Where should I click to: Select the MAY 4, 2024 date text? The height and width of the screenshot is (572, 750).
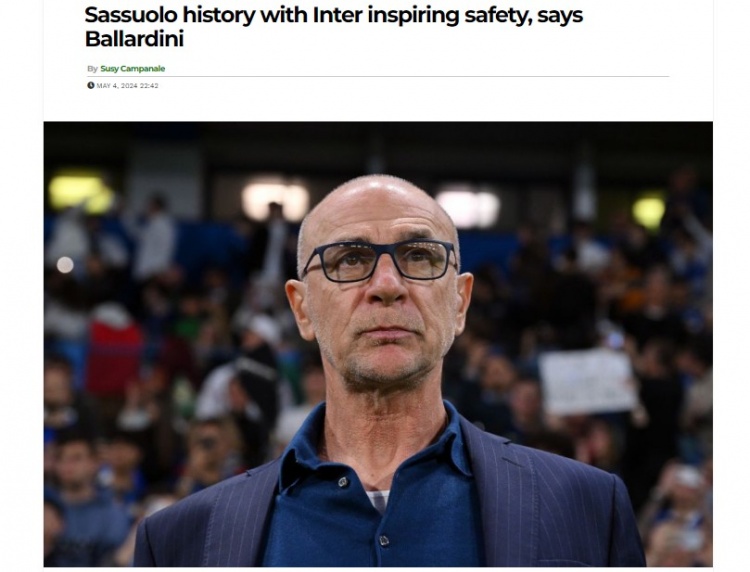point(117,86)
